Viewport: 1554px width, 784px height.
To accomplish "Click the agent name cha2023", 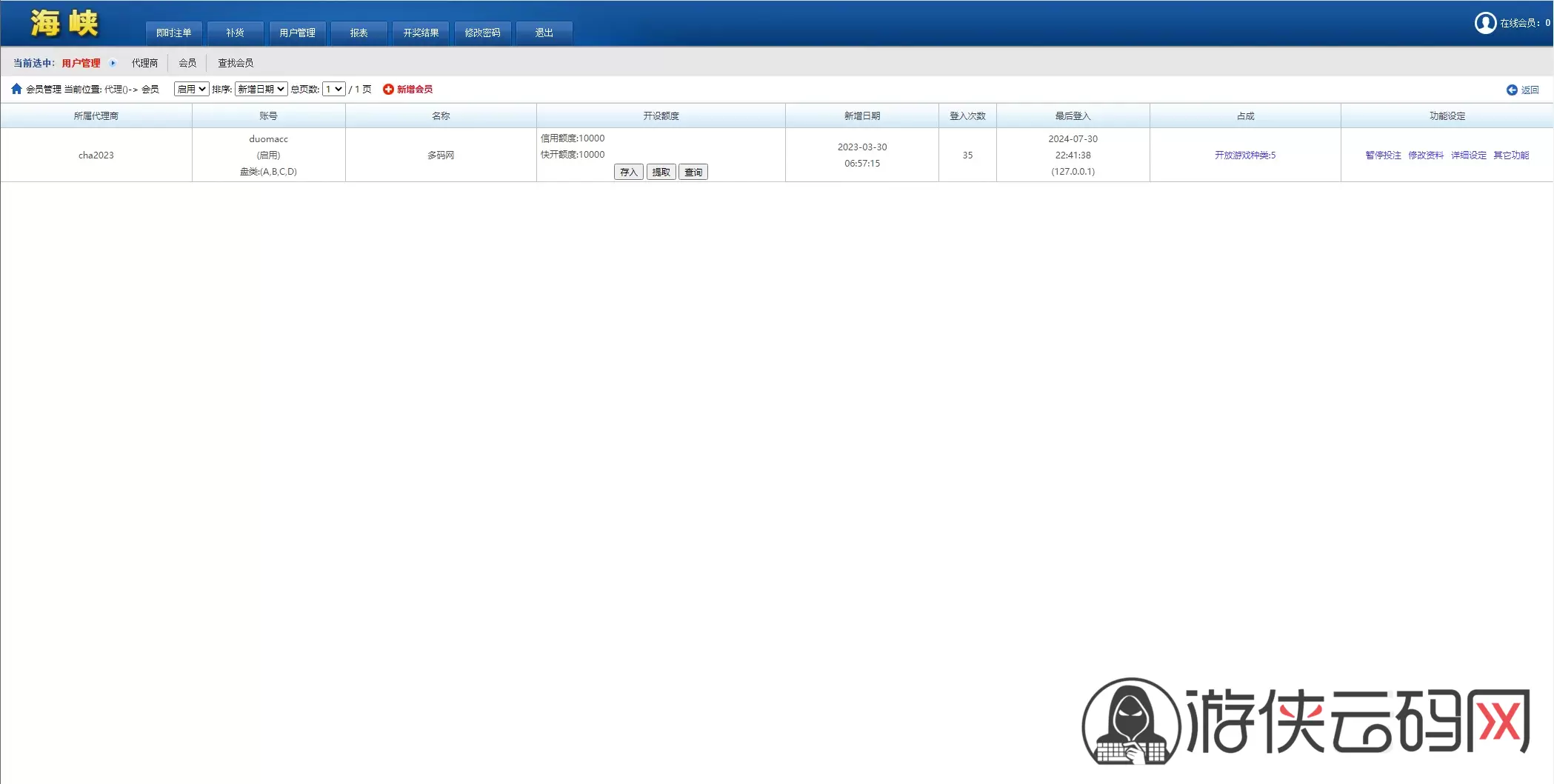I will (96, 155).
